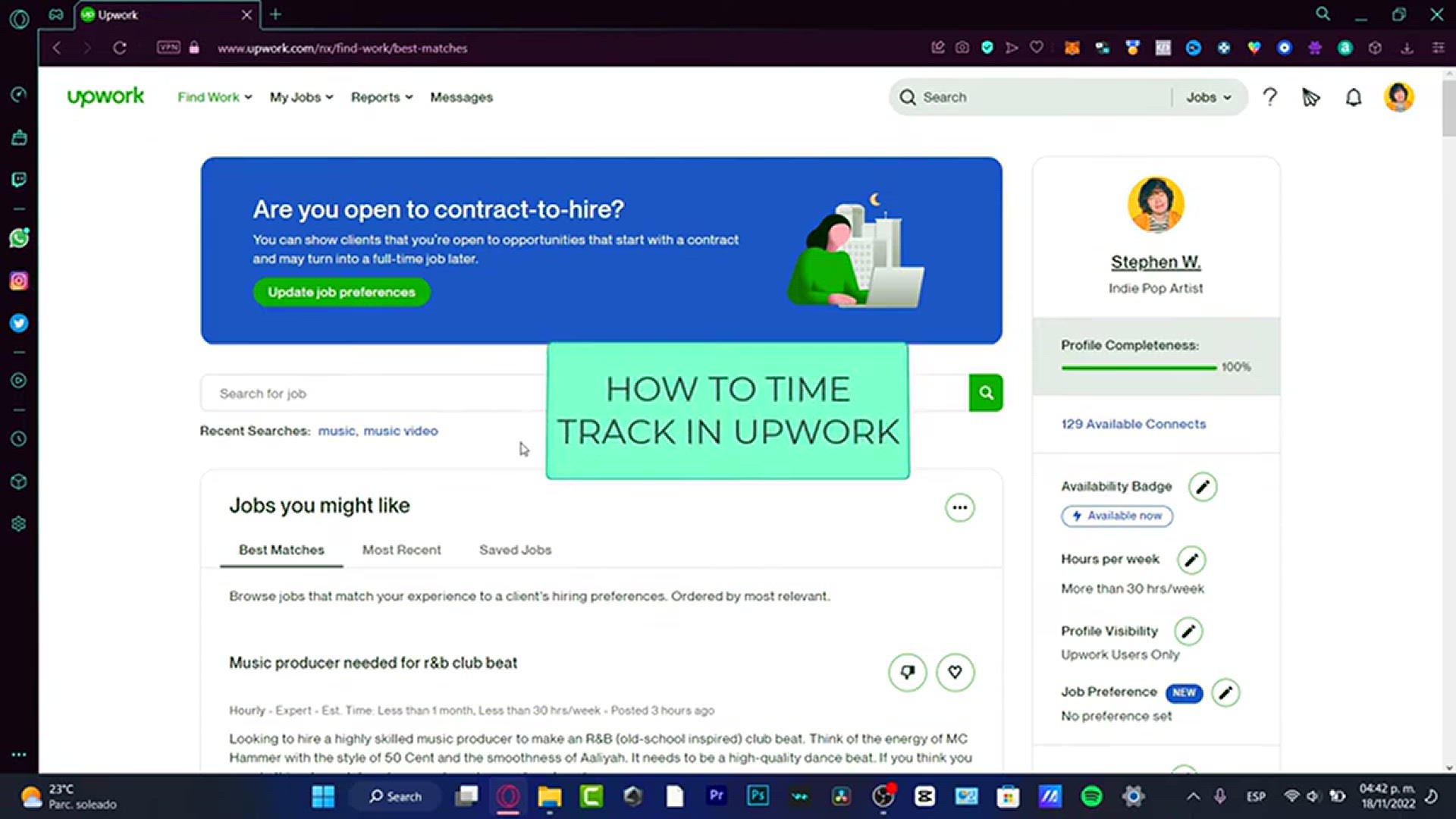
Task: Open Messages in the top navigation
Action: click(461, 97)
